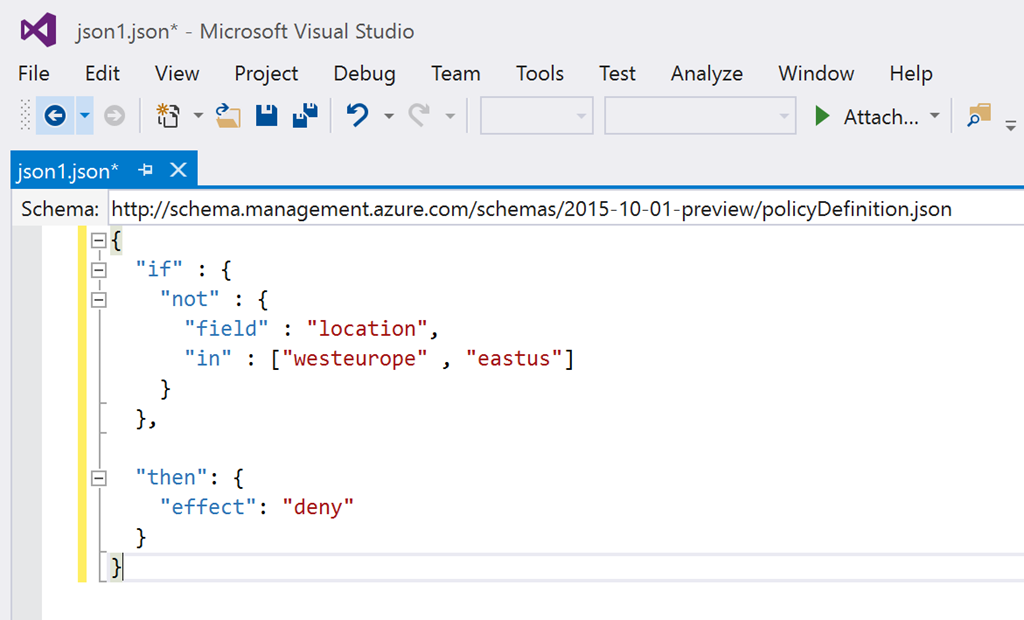Viewport: 1024px width, 620px height.
Task: Select the json1.json document tab
Action: click(68, 170)
